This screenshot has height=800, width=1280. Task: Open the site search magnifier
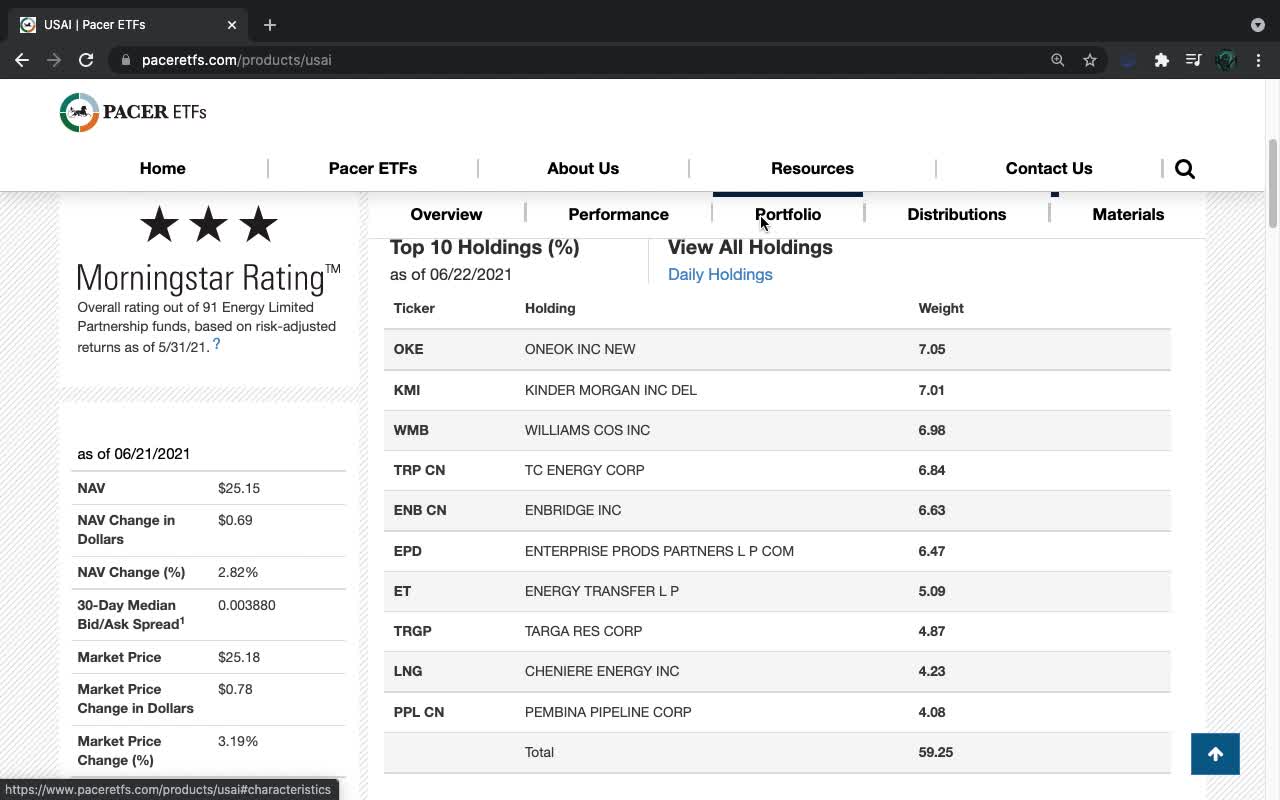1185,169
